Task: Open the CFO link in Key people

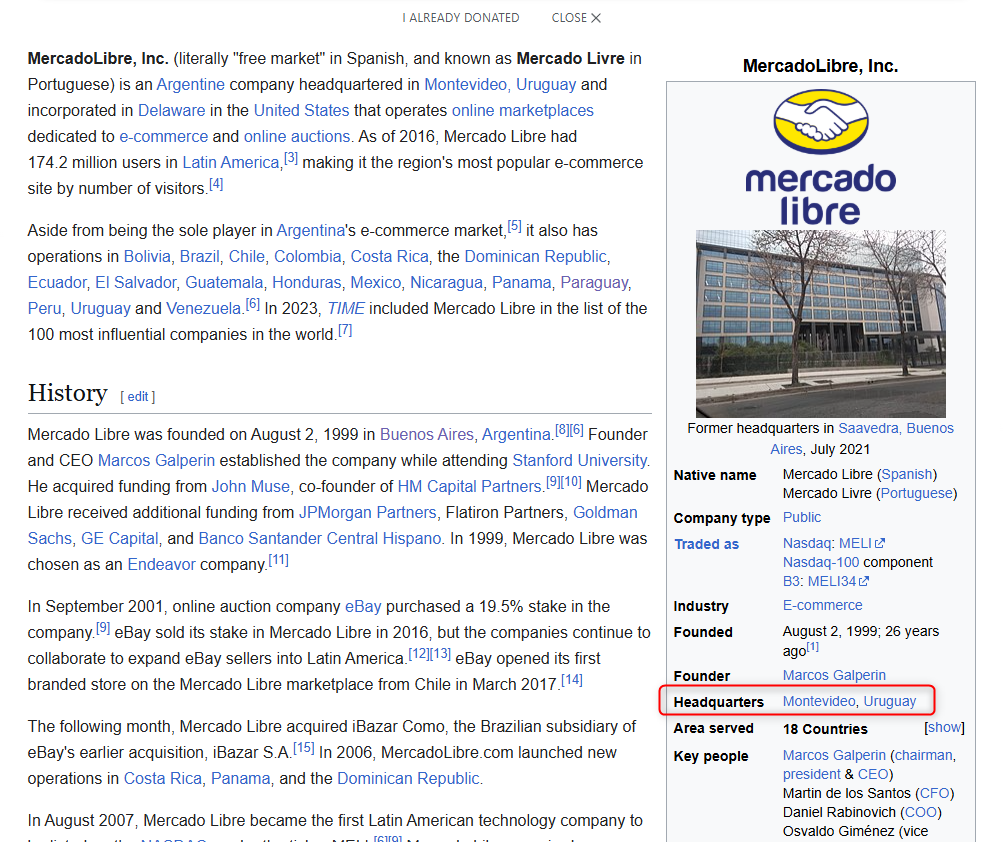Action: click(x=935, y=793)
